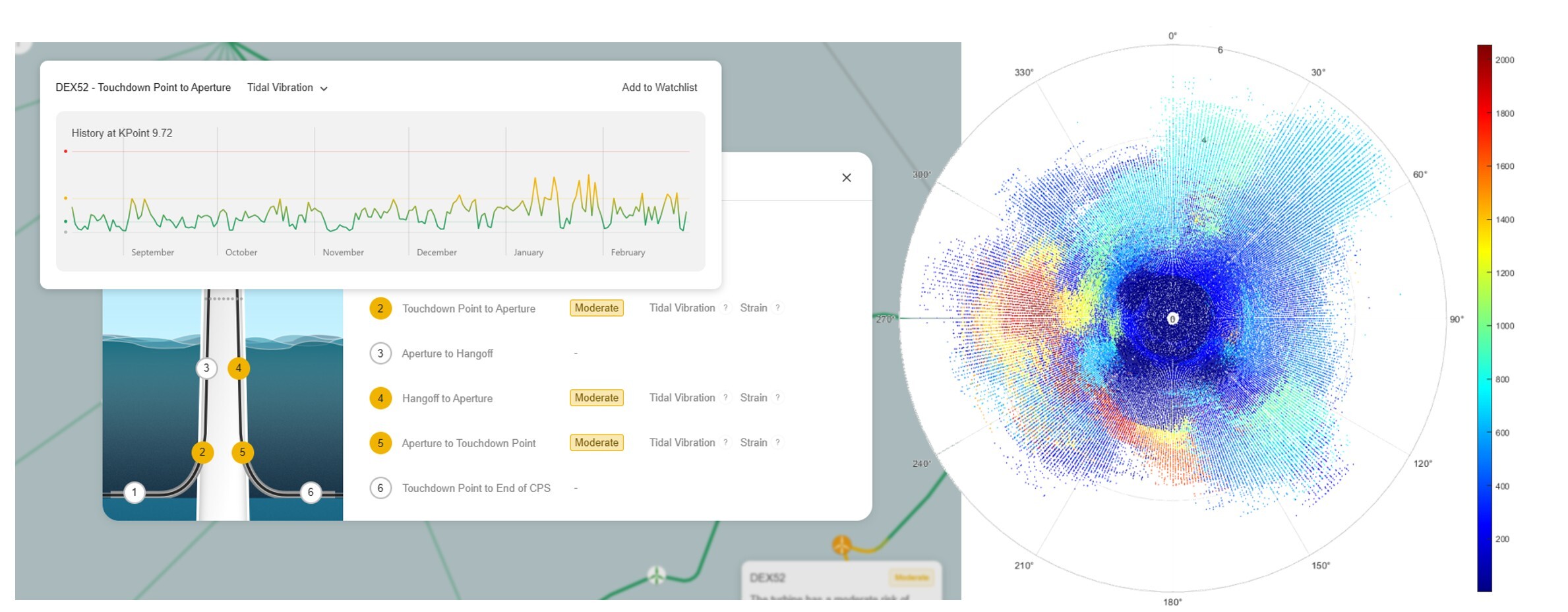Image resolution: width=1568 pixels, height=612 pixels.
Task: Click the orange turbine icon on the map
Action: click(x=842, y=545)
